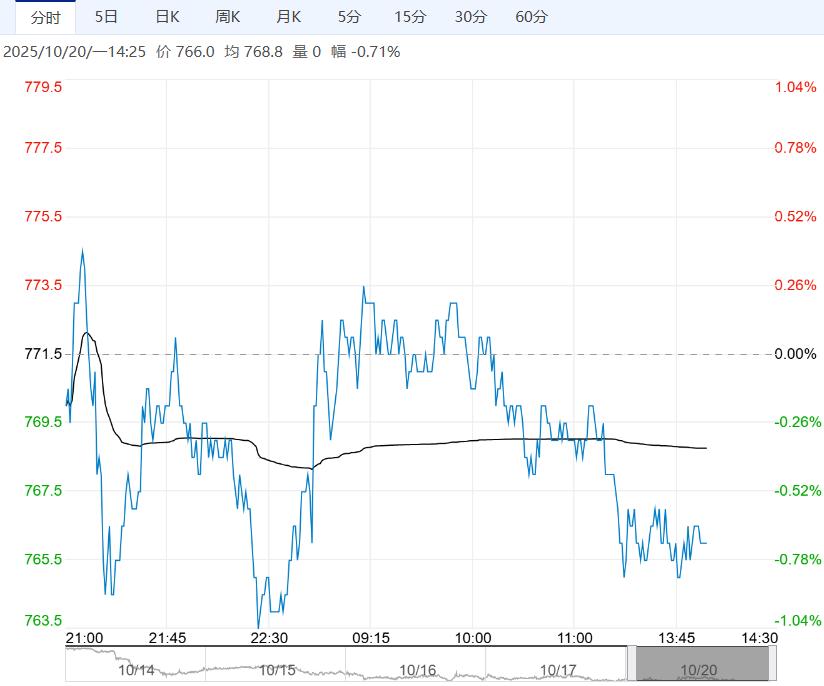
Task: Click the blue price line's lowest trough
Action: pos(259,626)
